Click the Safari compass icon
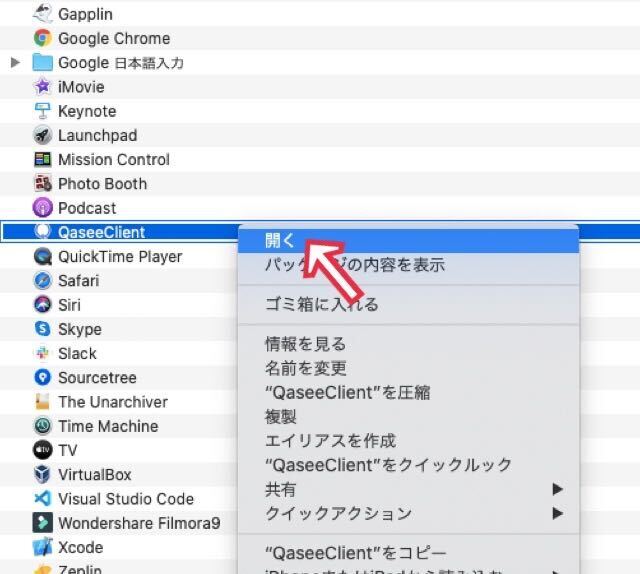Viewport: 640px width, 574px height. (42, 280)
